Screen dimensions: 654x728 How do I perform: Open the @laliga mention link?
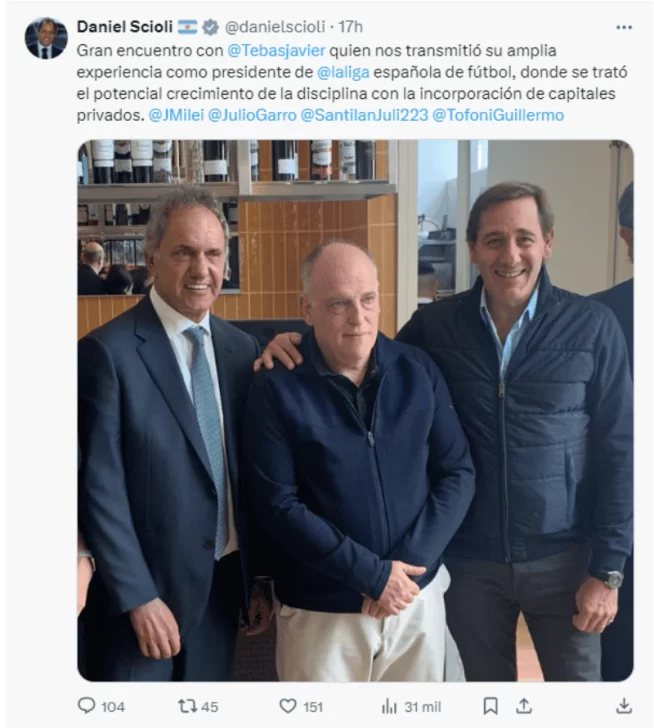point(343,72)
